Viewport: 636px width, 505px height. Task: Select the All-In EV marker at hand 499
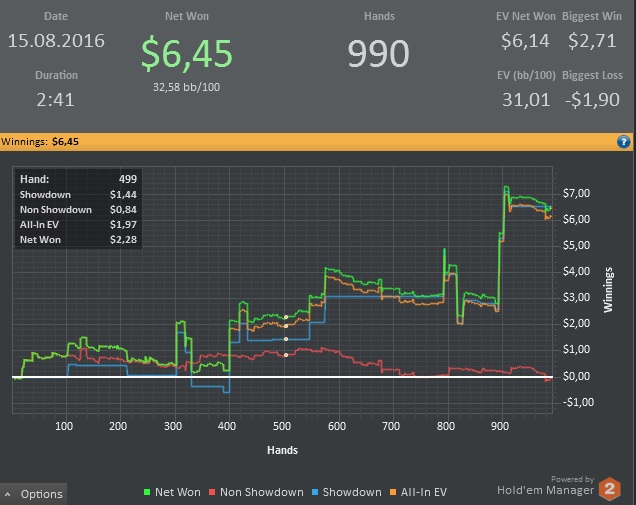(286, 326)
